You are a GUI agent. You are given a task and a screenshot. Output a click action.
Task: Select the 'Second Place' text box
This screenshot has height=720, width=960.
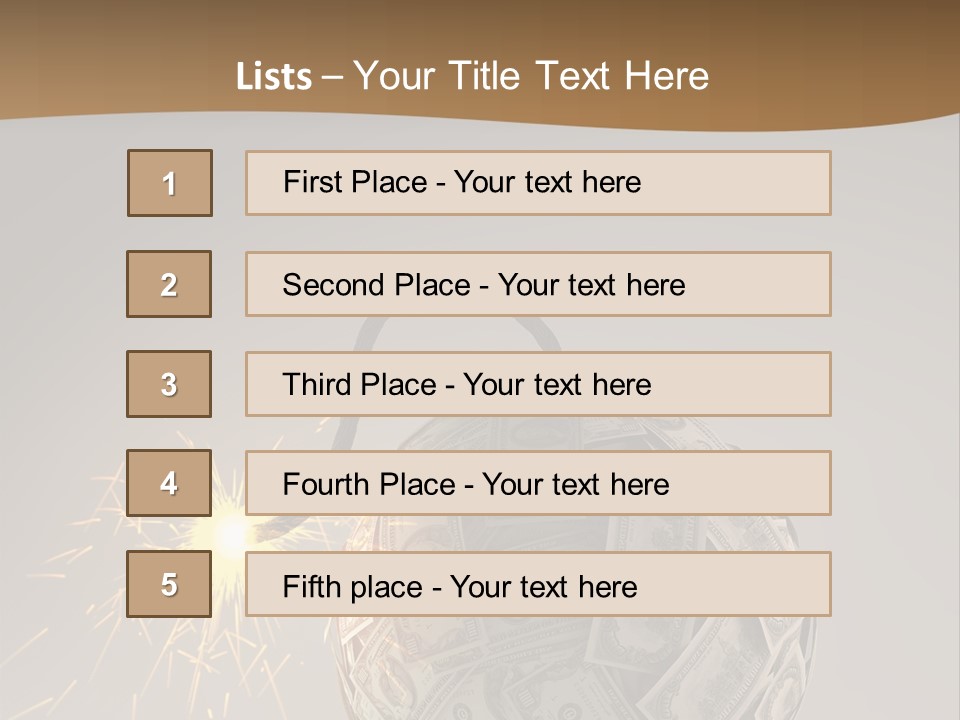(x=538, y=284)
